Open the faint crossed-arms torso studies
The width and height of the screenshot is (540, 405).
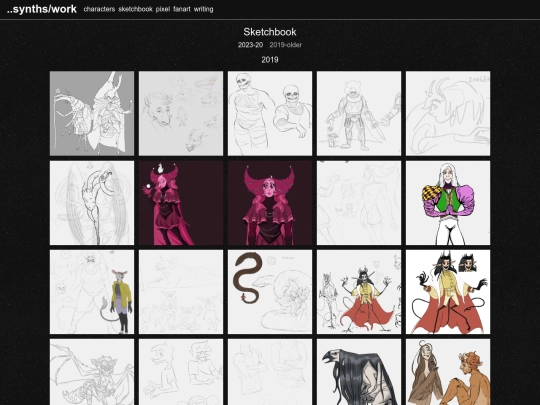(270, 372)
